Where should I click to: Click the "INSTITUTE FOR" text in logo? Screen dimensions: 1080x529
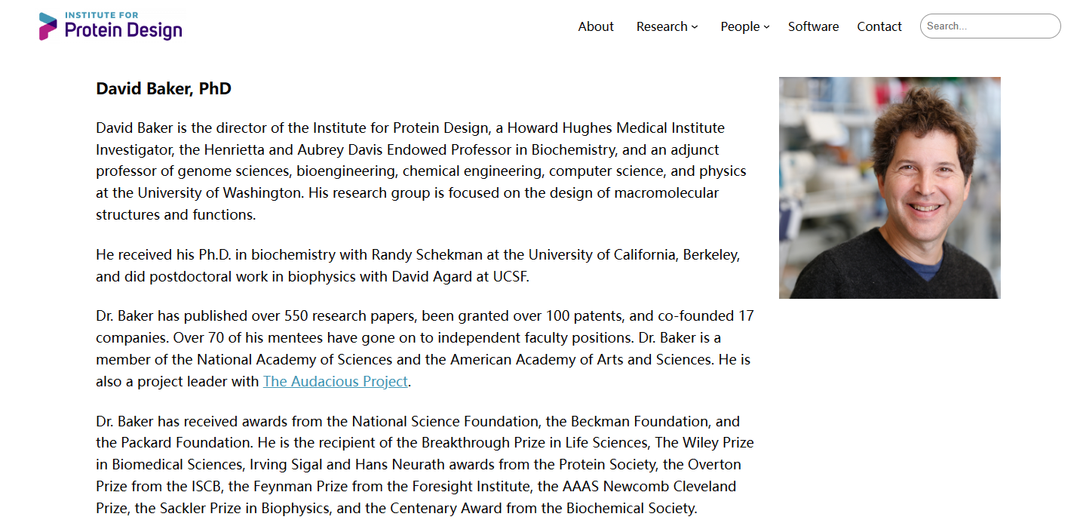point(103,15)
